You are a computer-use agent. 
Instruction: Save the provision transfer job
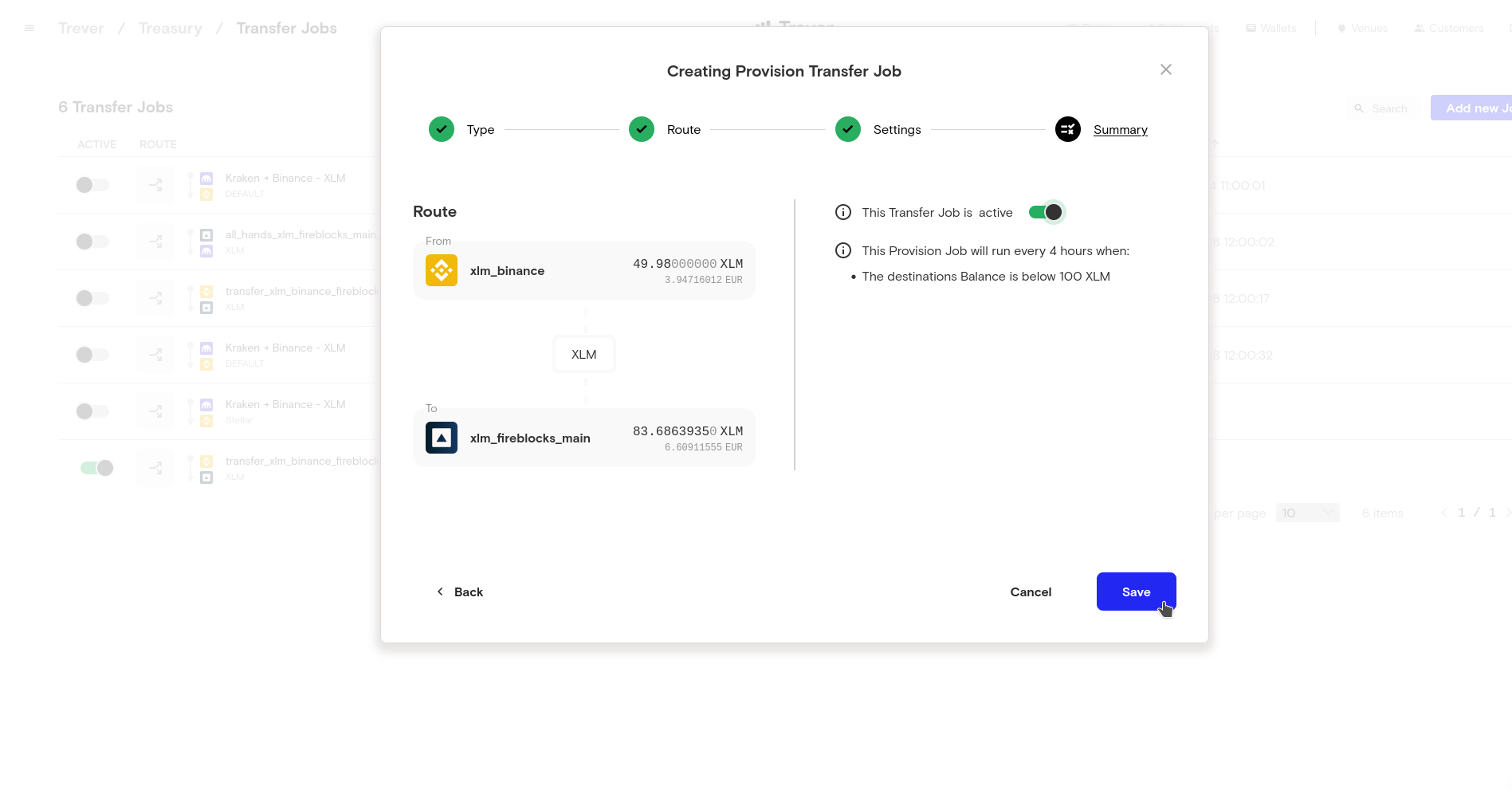tap(1136, 592)
